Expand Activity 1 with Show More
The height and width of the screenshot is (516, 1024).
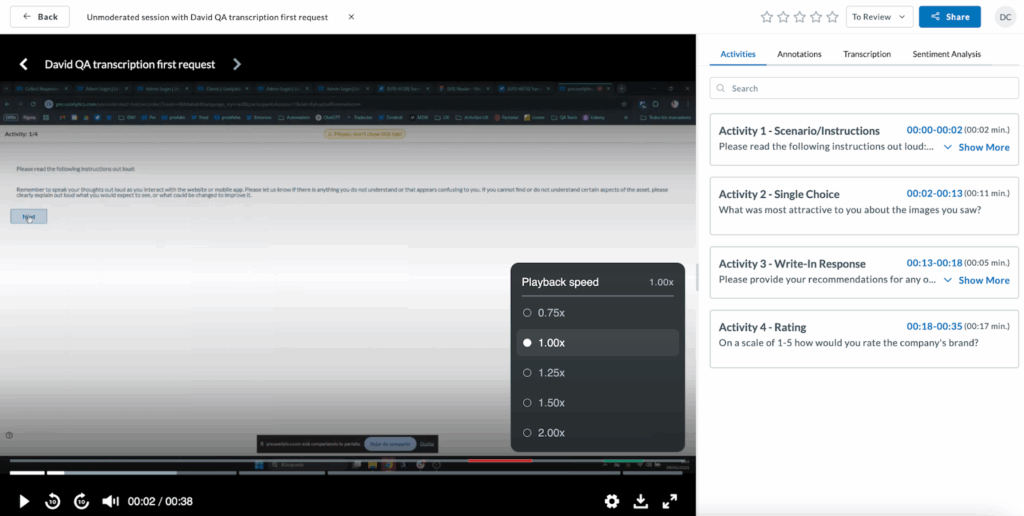[976, 147]
